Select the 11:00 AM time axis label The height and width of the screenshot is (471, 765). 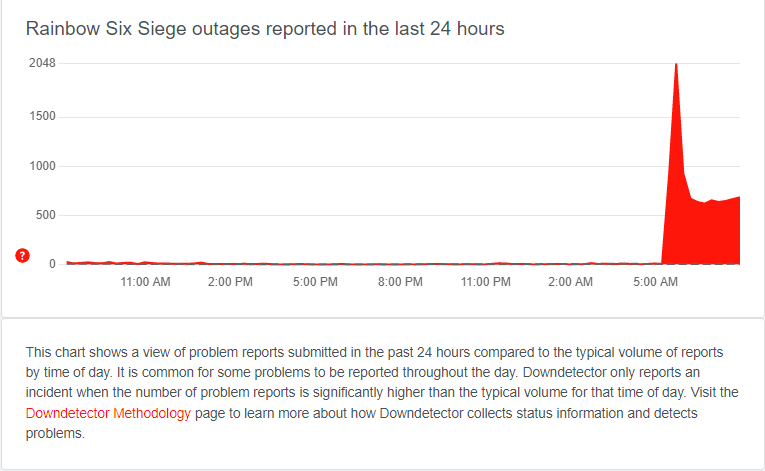click(x=145, y=282)
